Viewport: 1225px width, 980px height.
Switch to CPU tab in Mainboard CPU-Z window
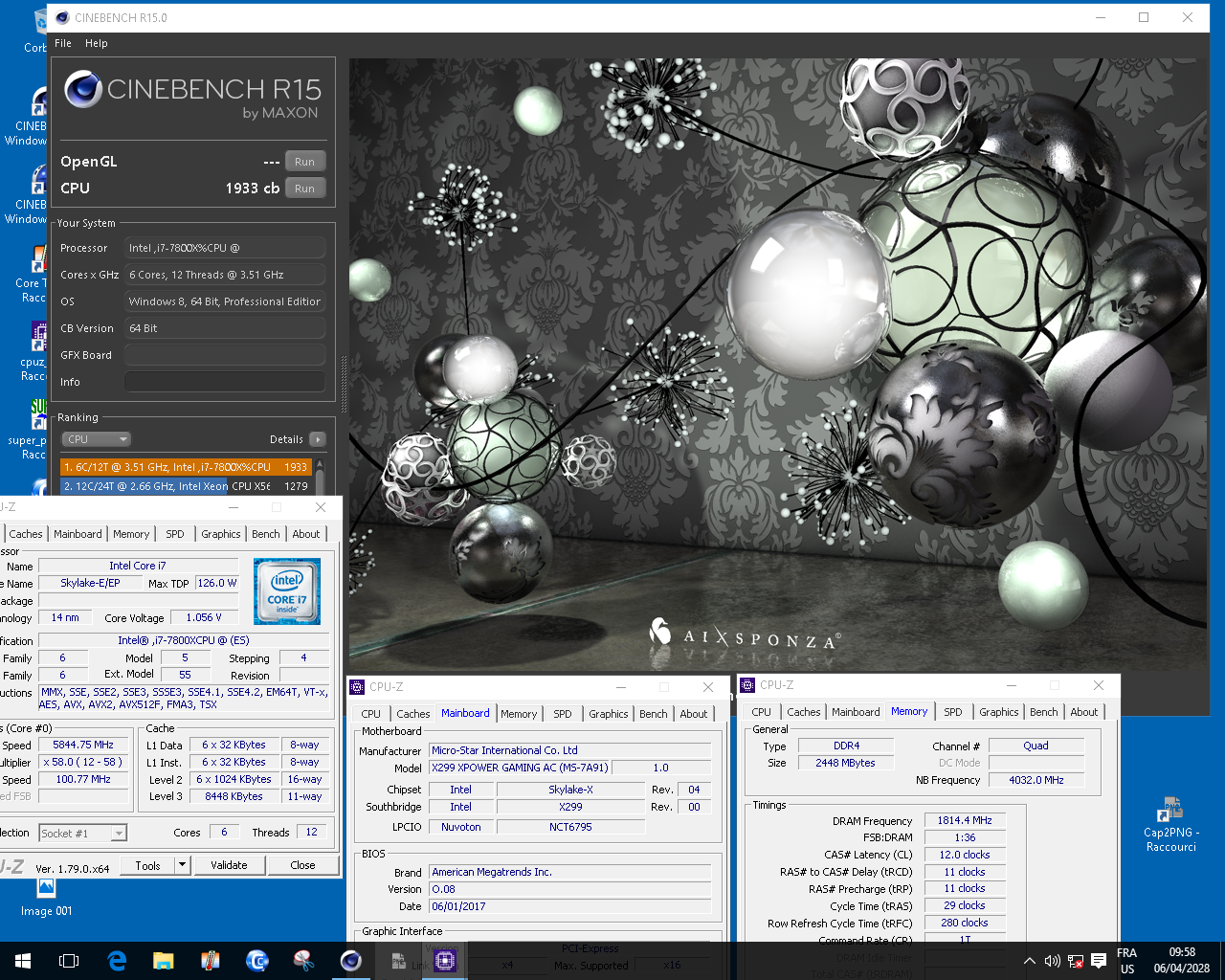click(371, 714)
